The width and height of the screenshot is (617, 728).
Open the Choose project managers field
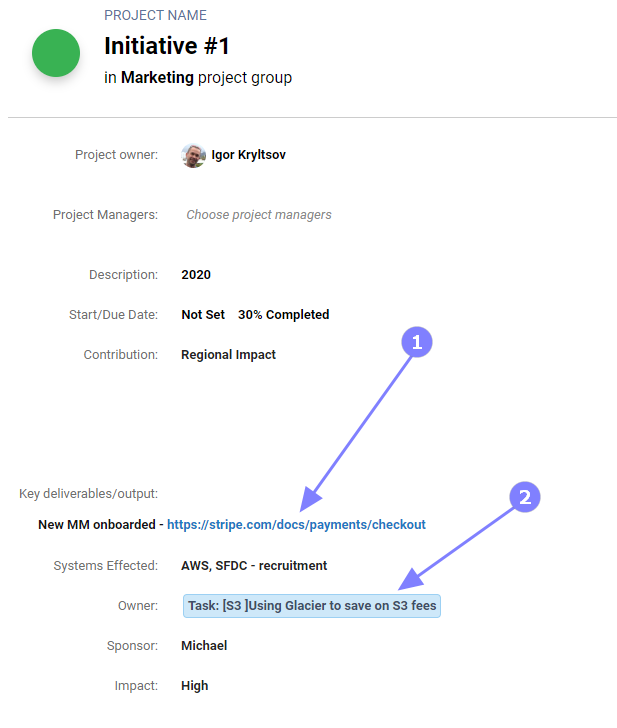pyautogui.click(x=259, y=214)
